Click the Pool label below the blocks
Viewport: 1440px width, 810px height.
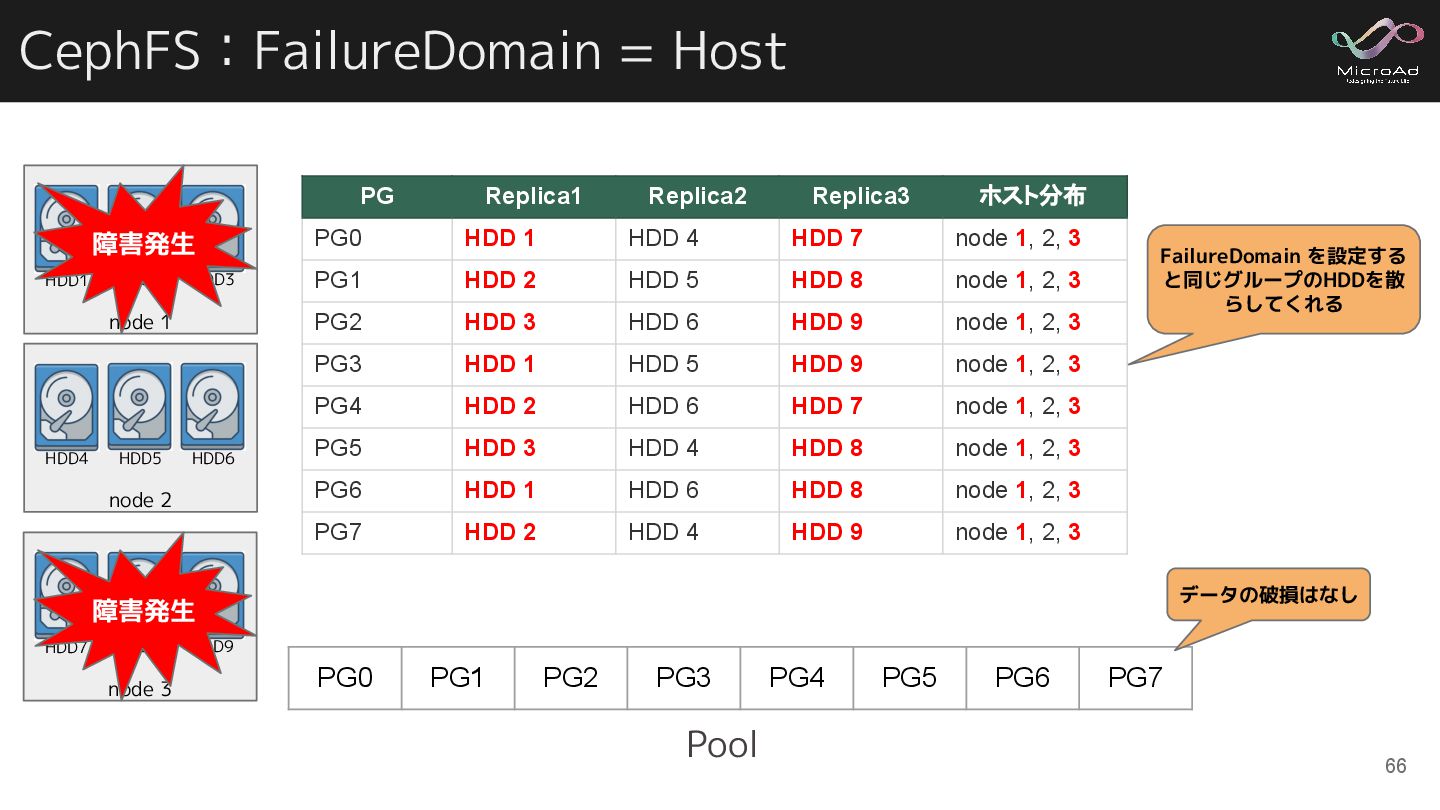721,745
